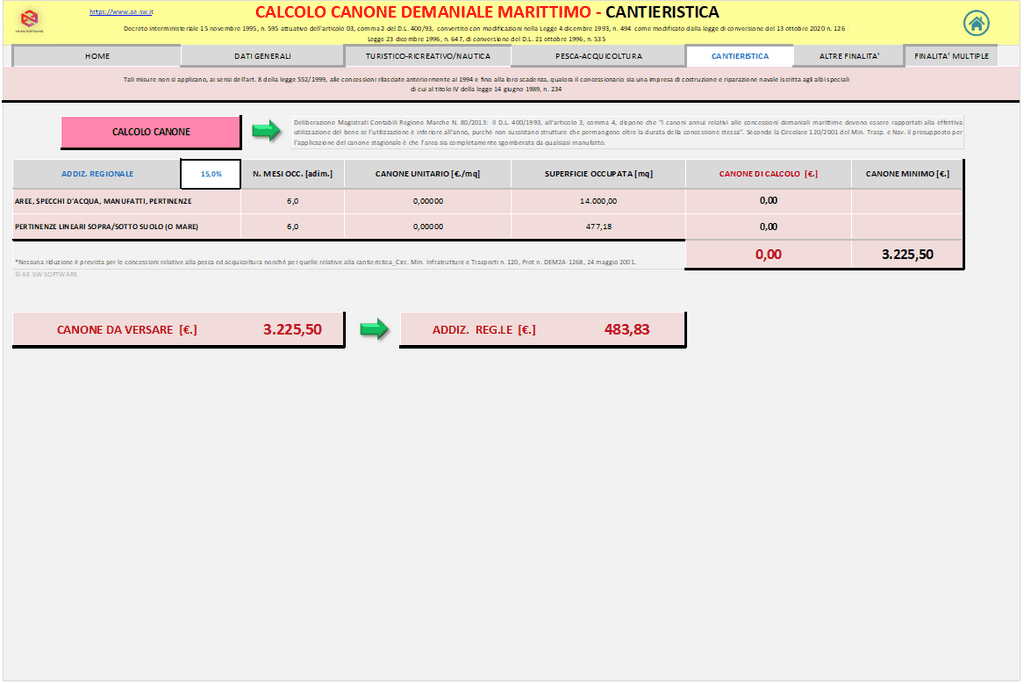1024x684 pixels.
Task: Edit the 15,0% regional surcharge field
Action: (x=211, y=174)
